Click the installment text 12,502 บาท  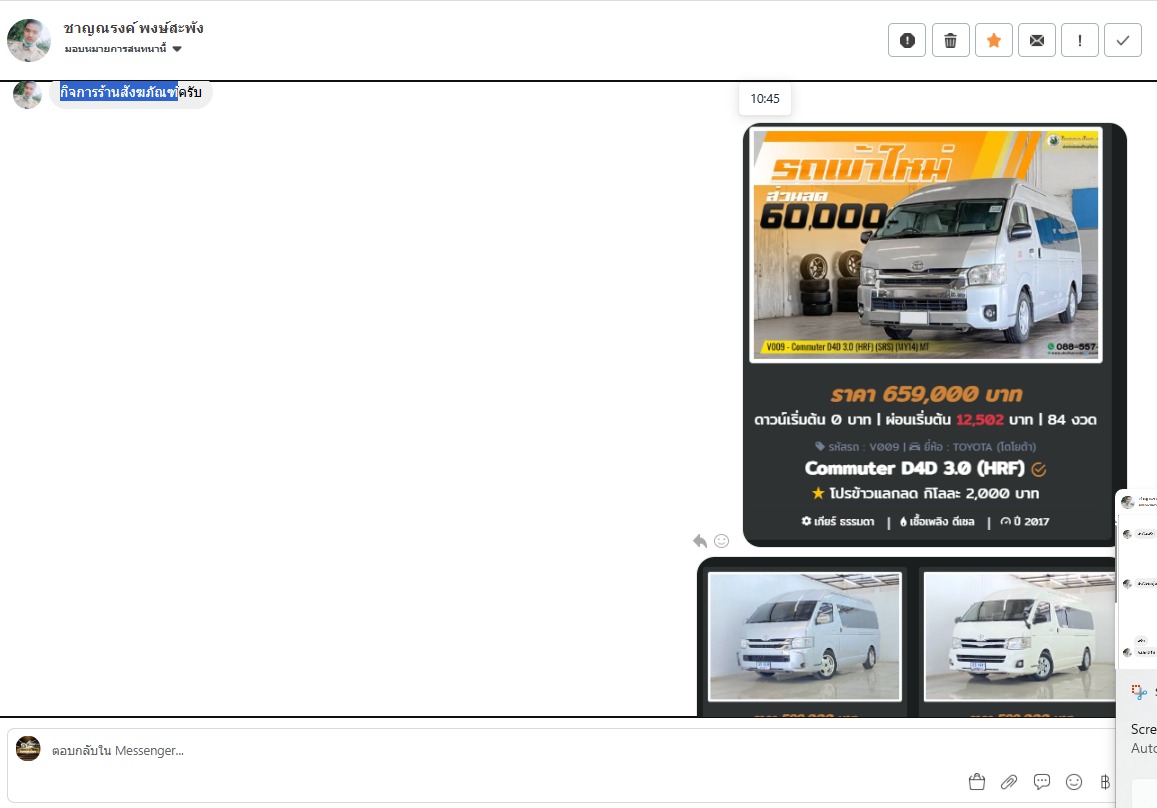994,420
